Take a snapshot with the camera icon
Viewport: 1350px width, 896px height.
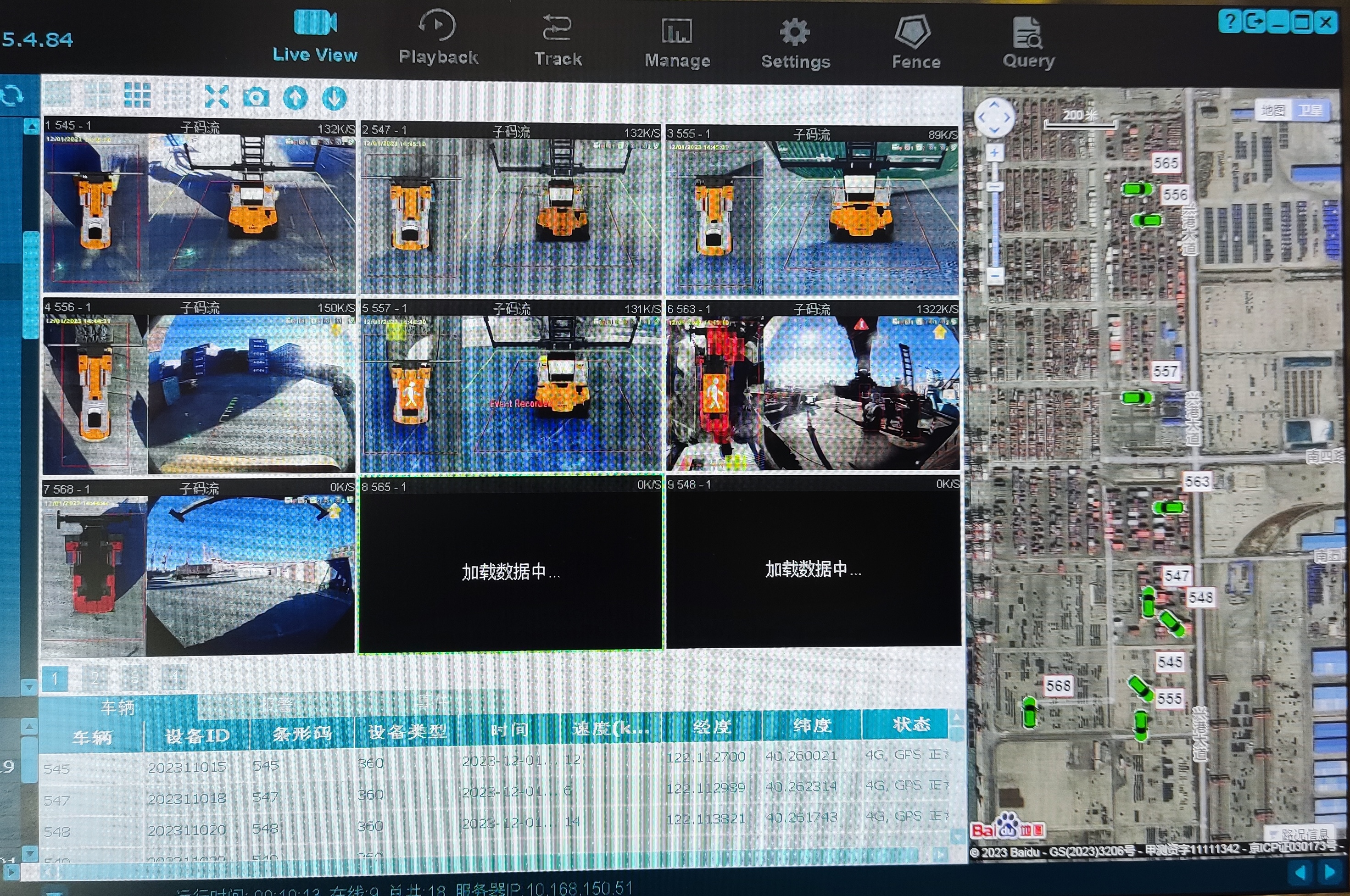256,97
